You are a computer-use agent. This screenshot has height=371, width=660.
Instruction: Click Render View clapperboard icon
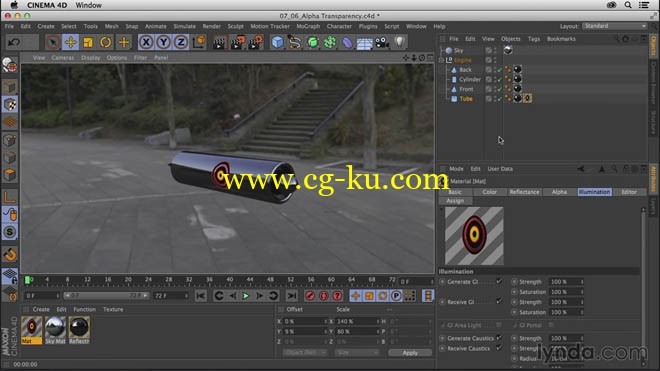pos(219,42)
